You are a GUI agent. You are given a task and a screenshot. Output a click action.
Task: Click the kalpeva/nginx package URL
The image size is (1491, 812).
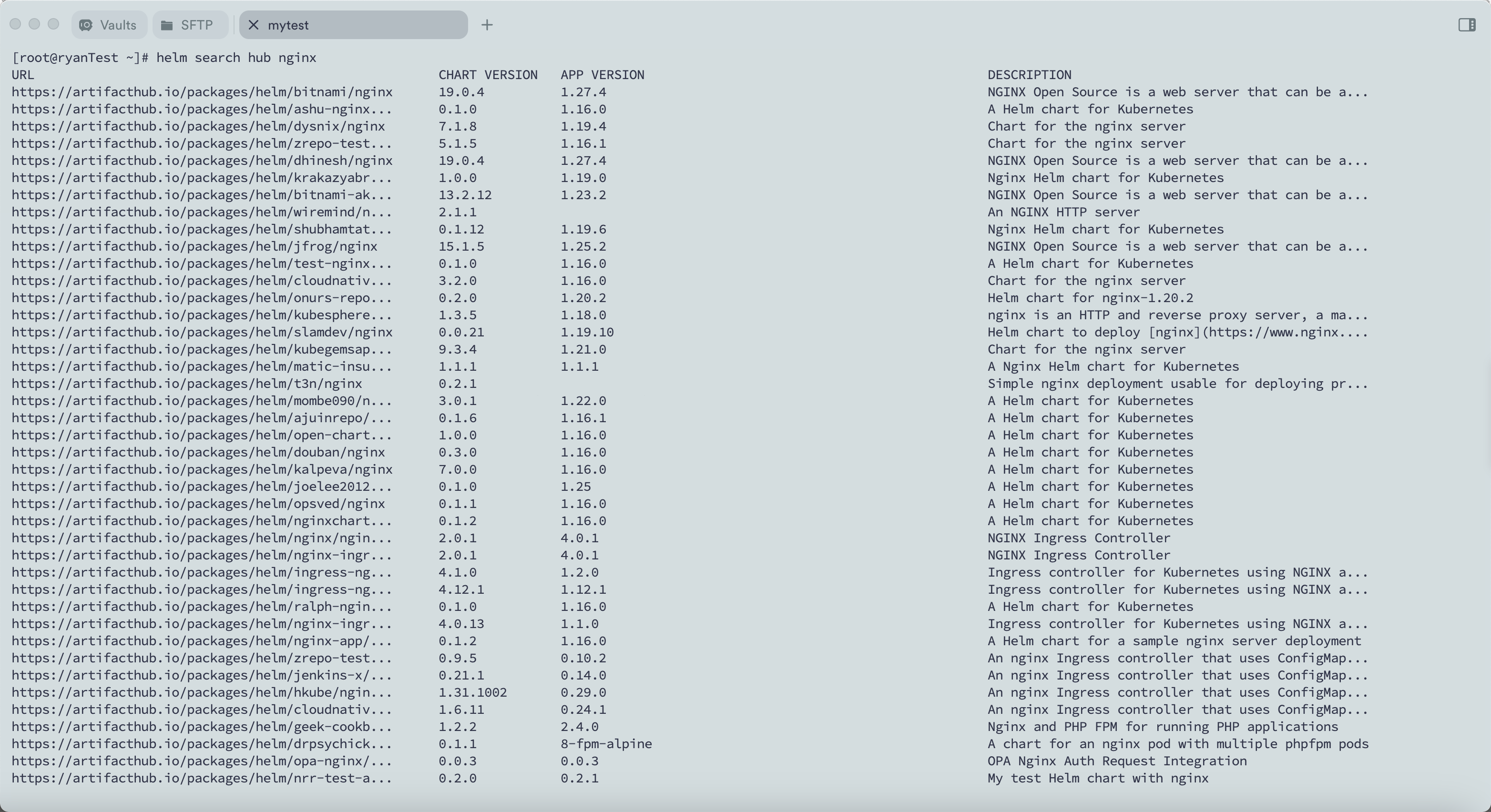click(x=202, y=469)
